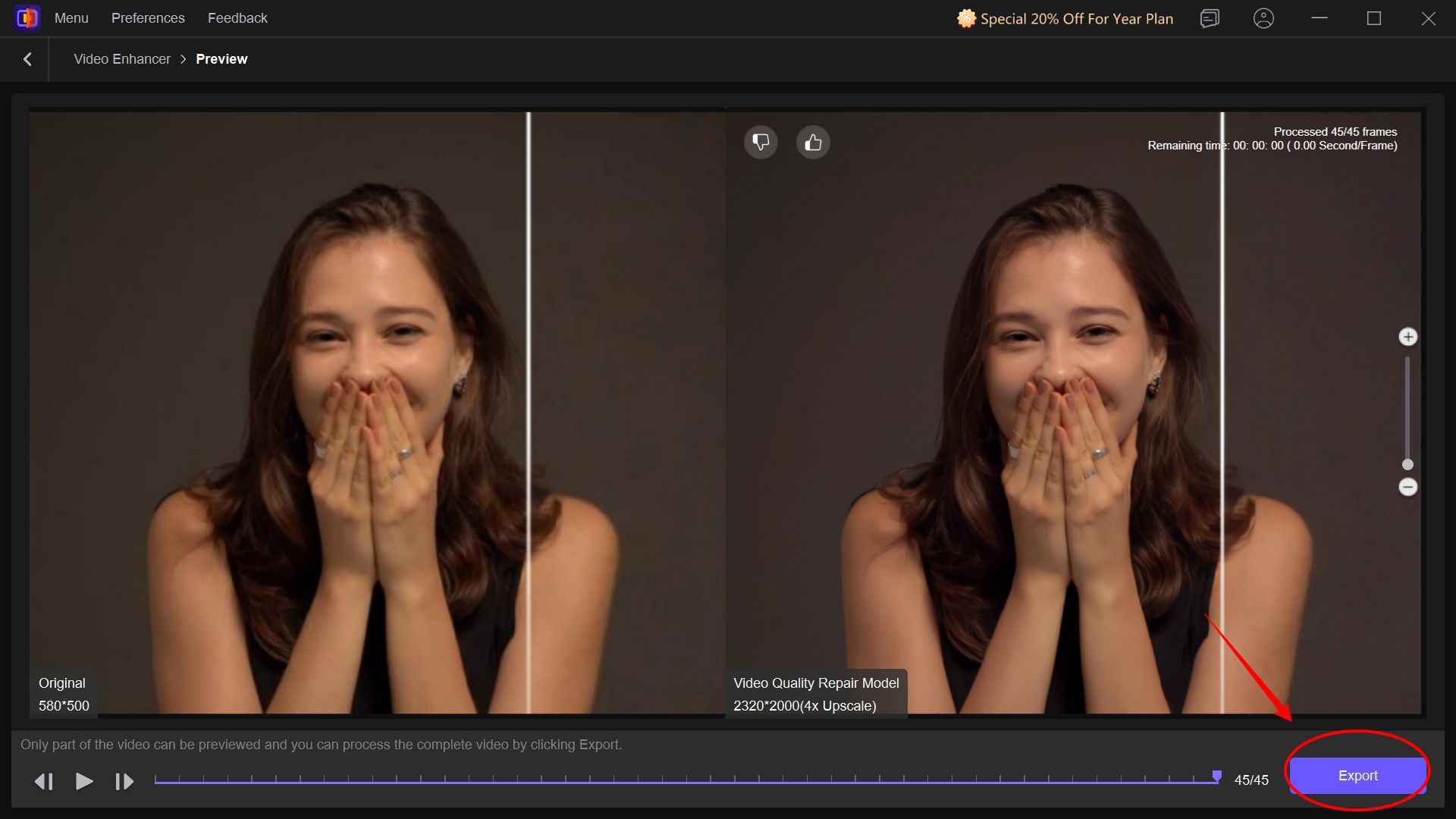Send Feedback from the top bar
Image resolution: width=1456 pixels, height=819 pixels.
coord(237,18)
